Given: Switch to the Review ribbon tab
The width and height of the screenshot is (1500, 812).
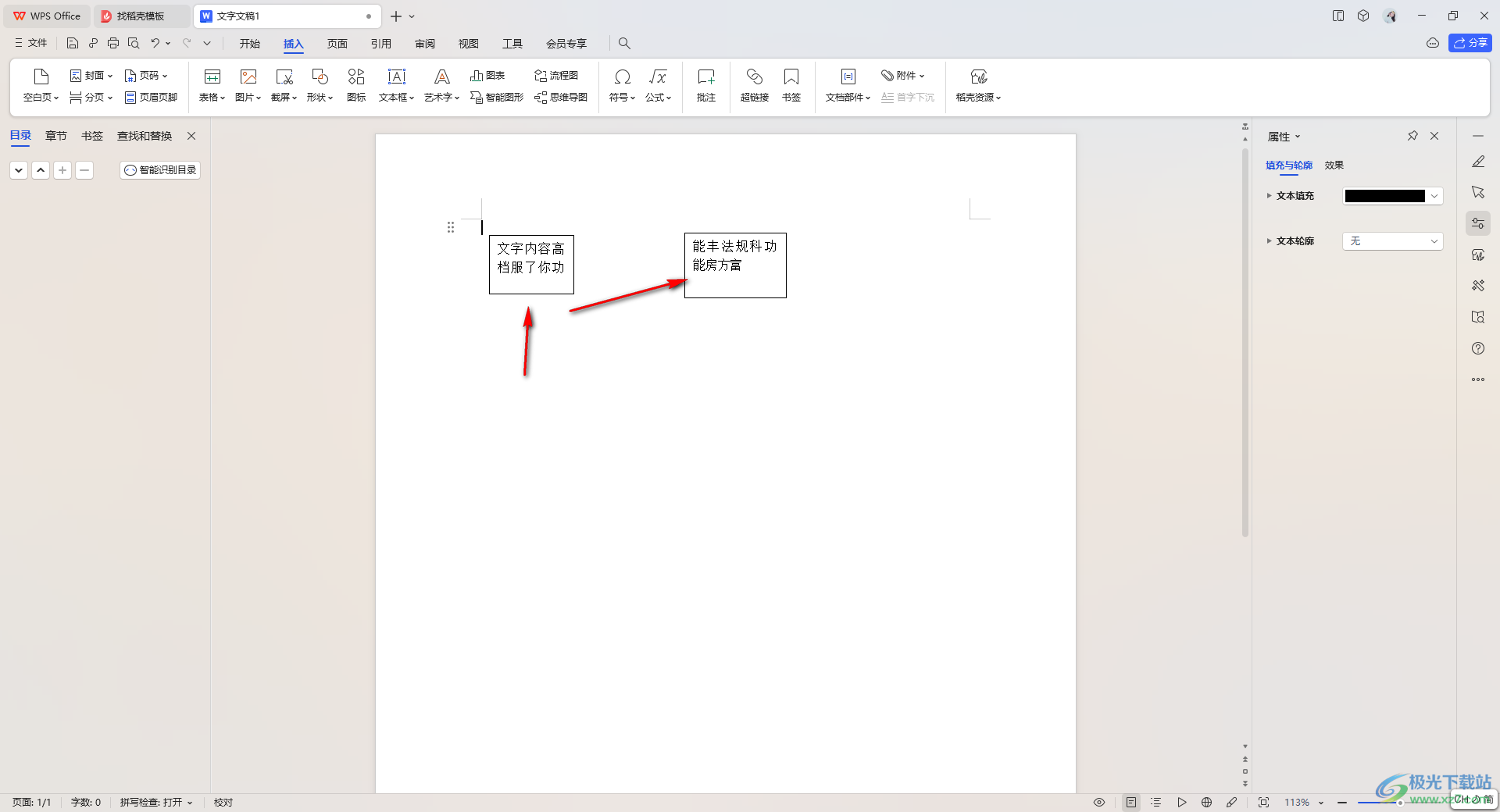Looking at the screenshot, I should pyautogui.click(x=425, y=44).
